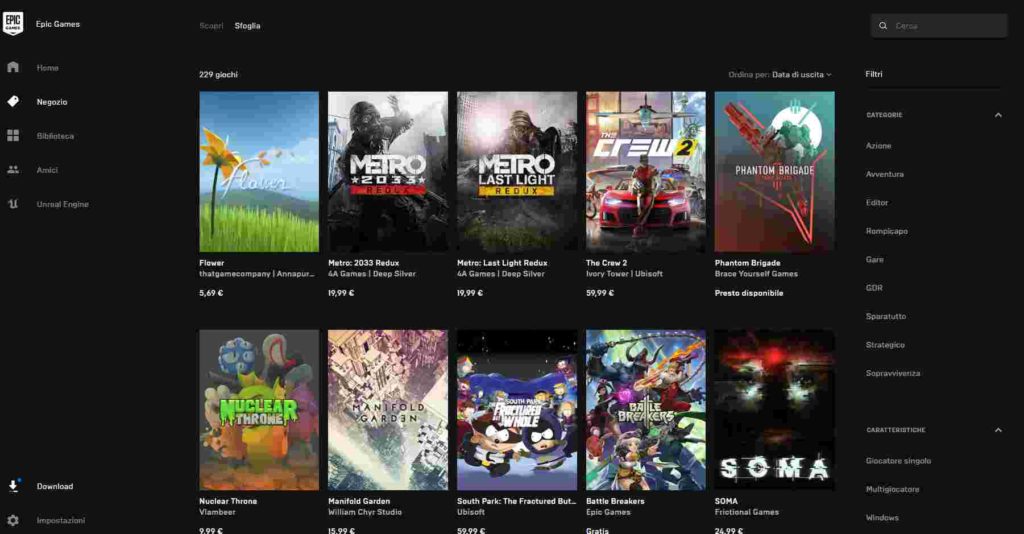Open the South Park Fractured But Whole cover
This screenshot has width=1024, height=534.
pos(517,410)
